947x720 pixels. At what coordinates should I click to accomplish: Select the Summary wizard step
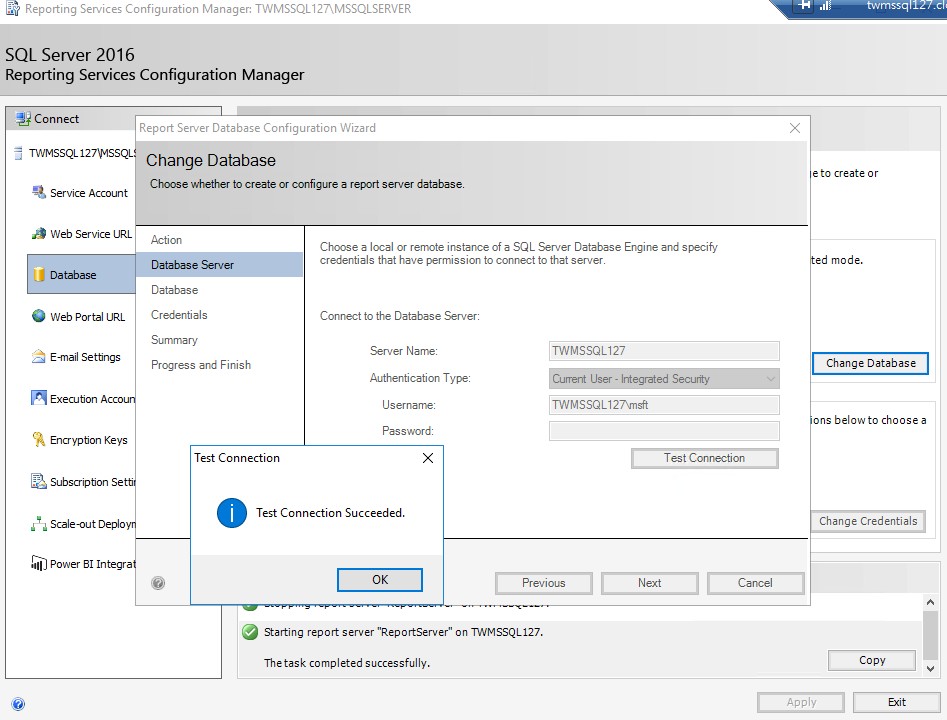[175, 340]
